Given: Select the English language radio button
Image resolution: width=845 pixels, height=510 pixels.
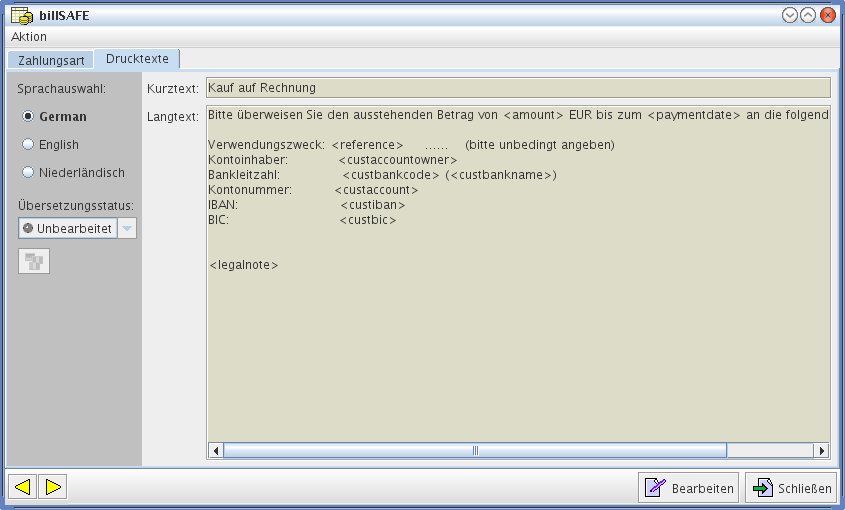Looking at the screenshot, I should 28,145.
